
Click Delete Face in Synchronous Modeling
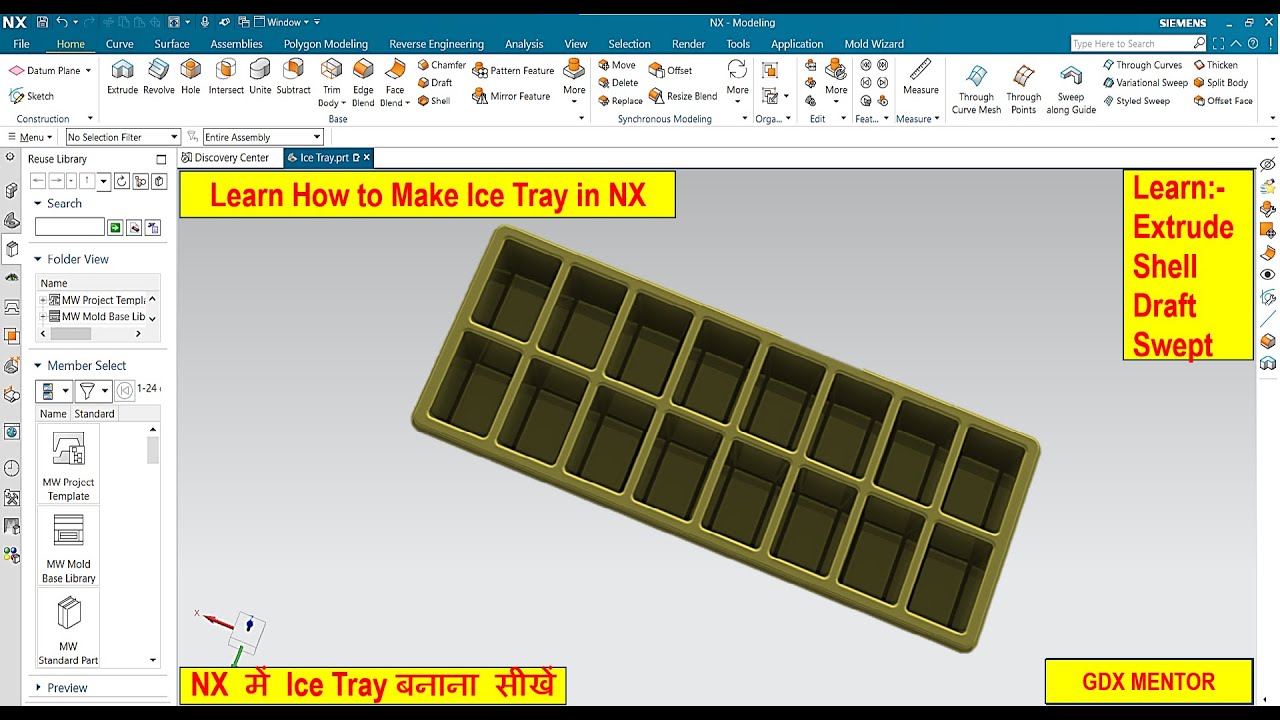coord(618,83)
